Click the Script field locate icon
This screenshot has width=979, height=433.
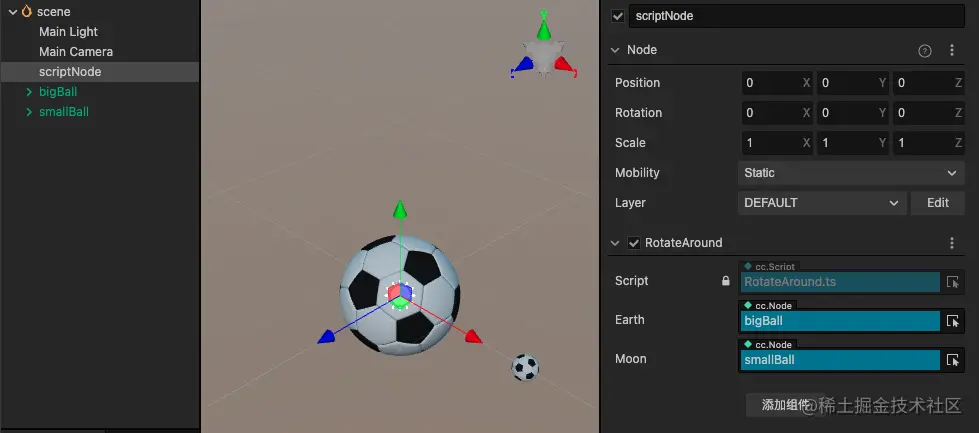953,282
